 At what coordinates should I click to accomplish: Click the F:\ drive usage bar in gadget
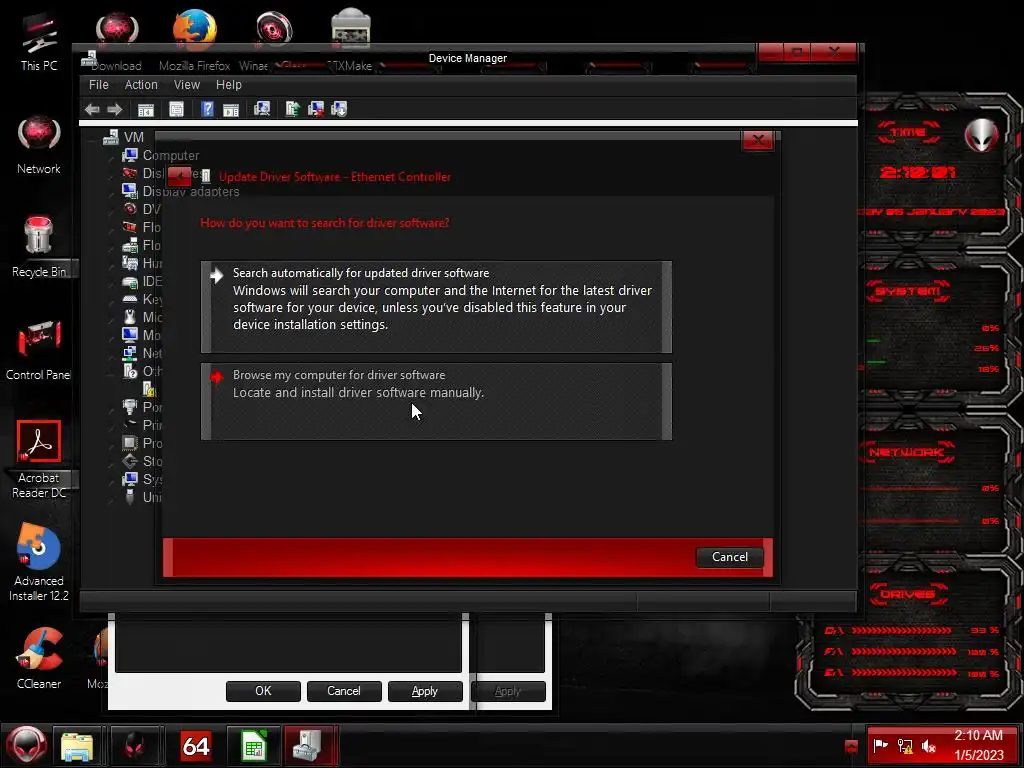click(x=904, y=652)
